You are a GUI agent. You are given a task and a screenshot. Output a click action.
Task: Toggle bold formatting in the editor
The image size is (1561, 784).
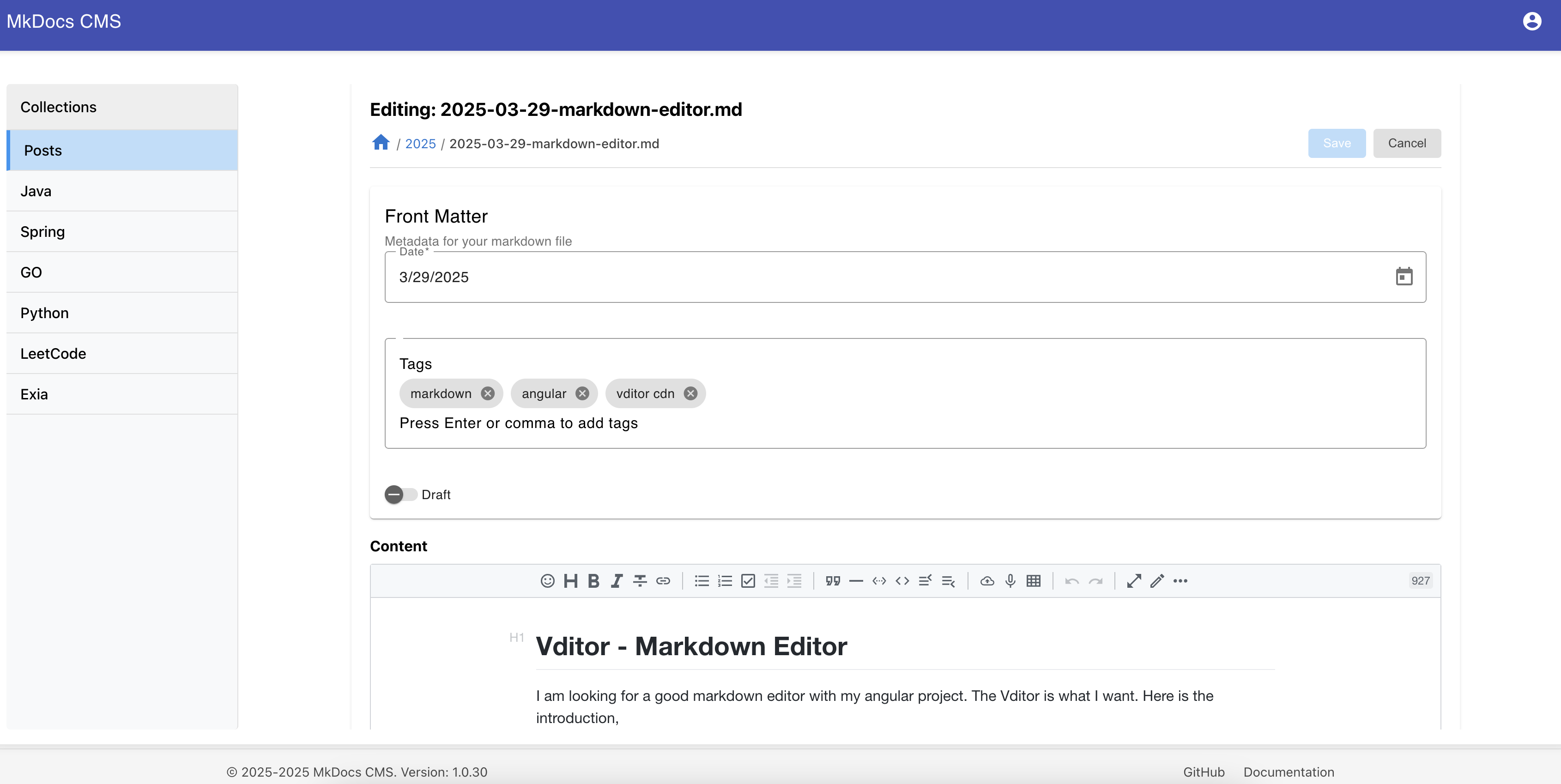[593, 581]
